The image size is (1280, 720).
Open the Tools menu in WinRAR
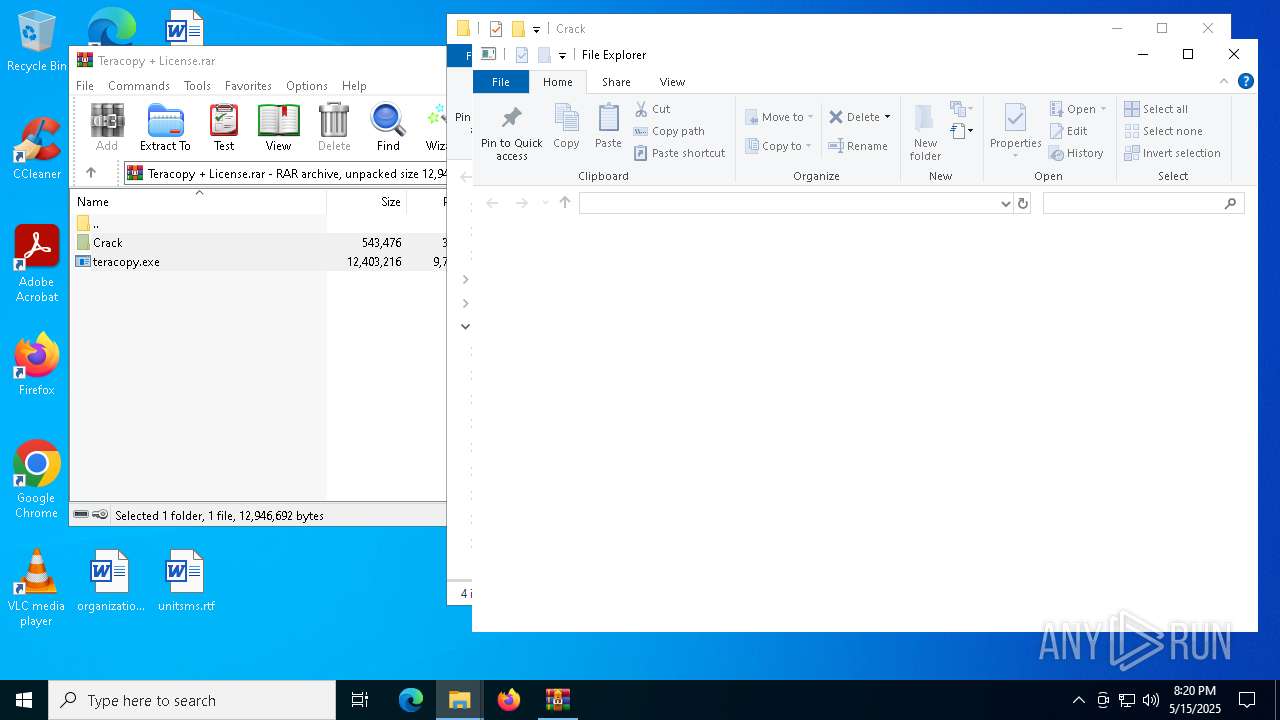197,86
